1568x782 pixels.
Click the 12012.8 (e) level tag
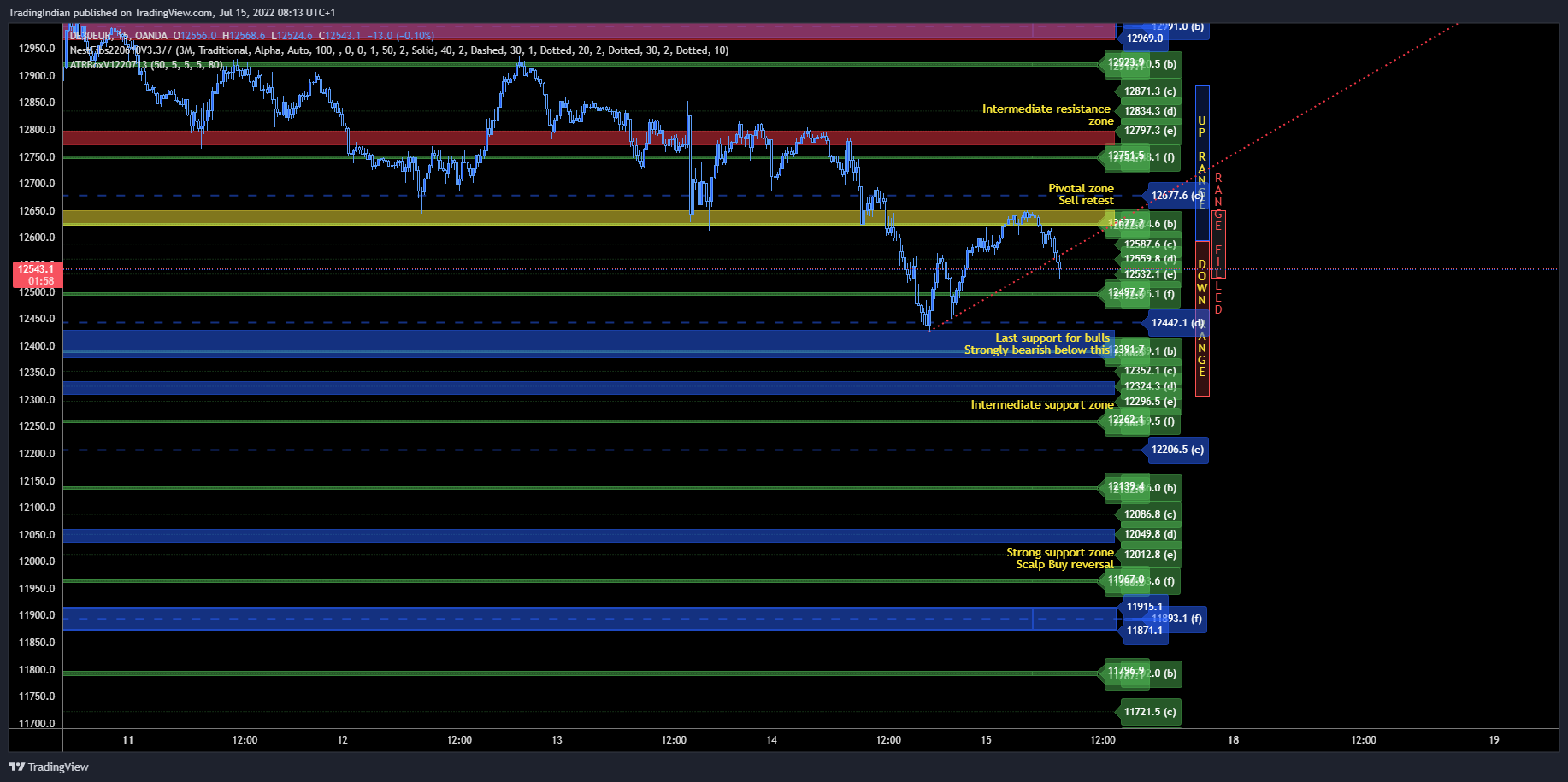point(1150,555)
